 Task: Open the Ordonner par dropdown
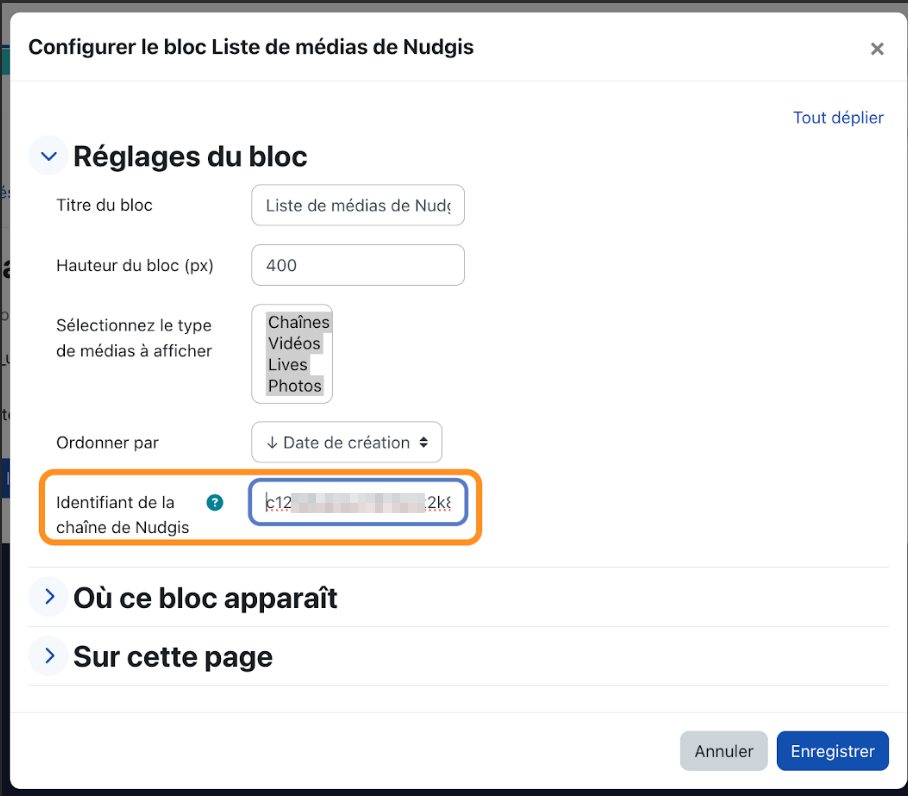point(346,442)
